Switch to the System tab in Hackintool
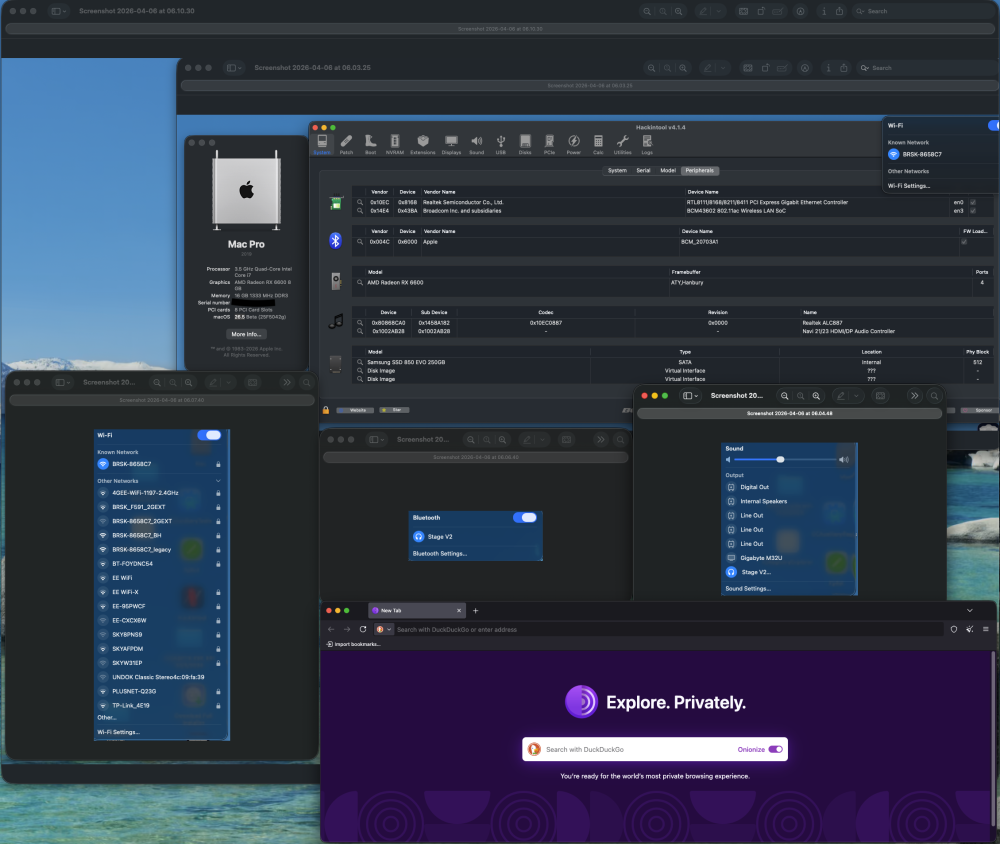Screen dimensions: 1000x844 tap(617, 170)
